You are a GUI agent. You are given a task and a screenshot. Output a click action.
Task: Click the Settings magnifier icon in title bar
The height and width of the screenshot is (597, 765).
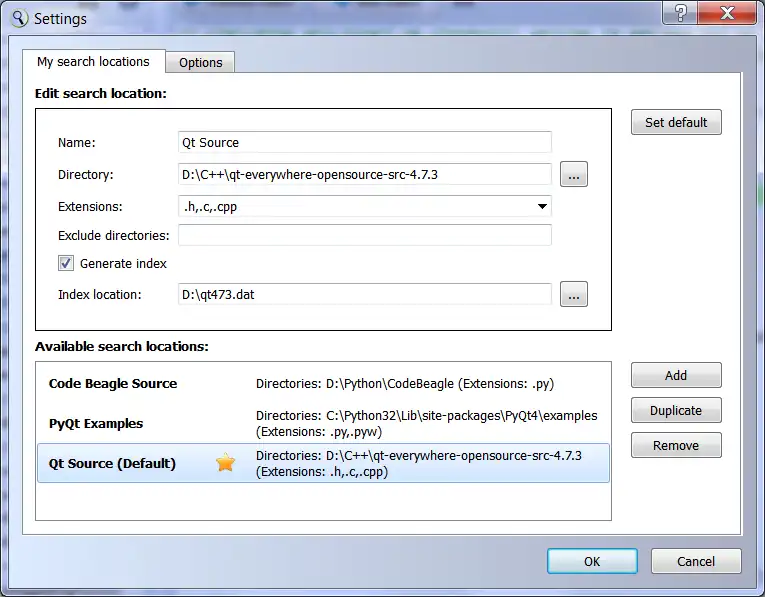[19, 18]
